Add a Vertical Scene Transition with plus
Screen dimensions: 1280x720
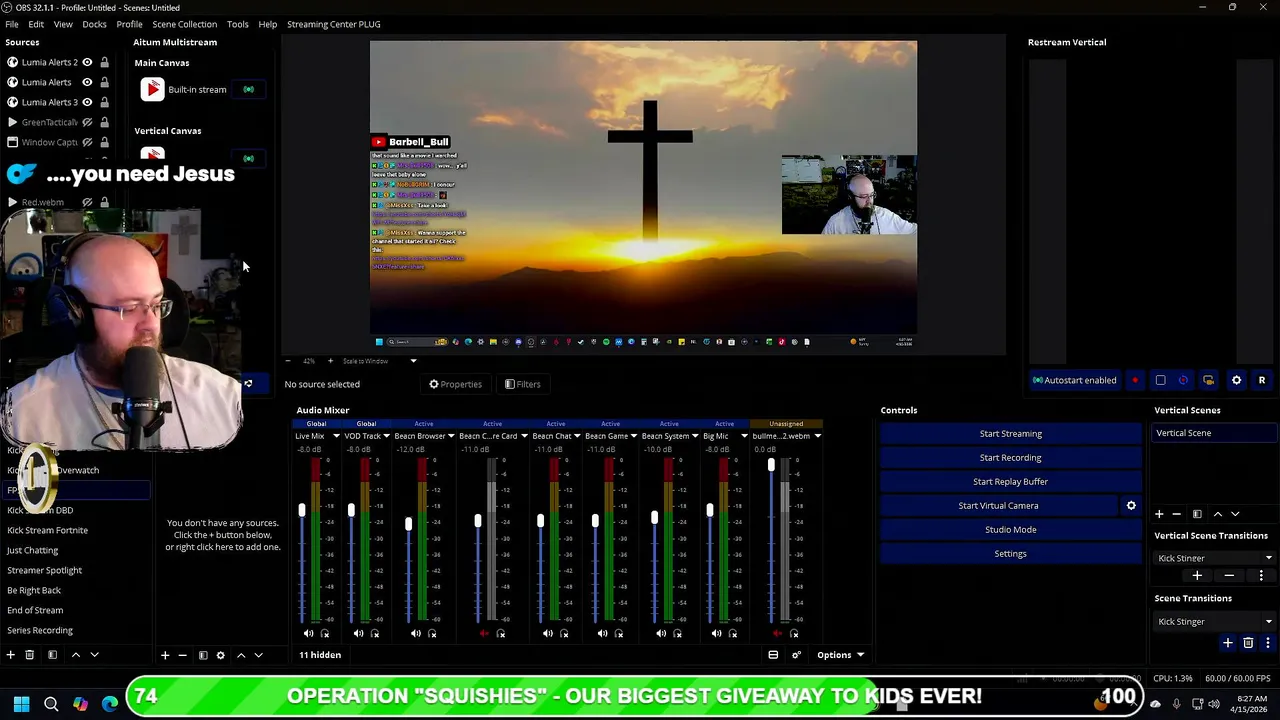[x=1197, y=576]
